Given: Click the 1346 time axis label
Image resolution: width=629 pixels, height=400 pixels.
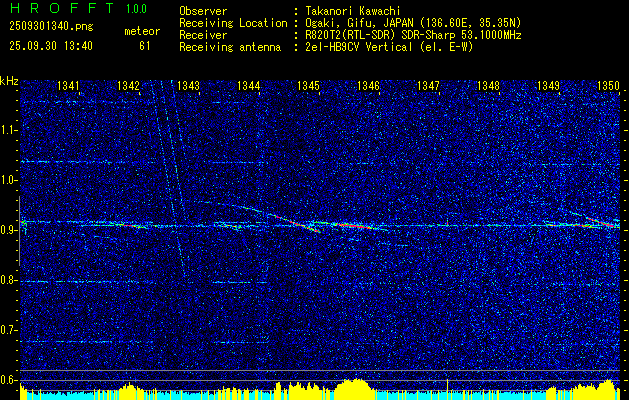Looking at the screenshot, I should (368, 85).
